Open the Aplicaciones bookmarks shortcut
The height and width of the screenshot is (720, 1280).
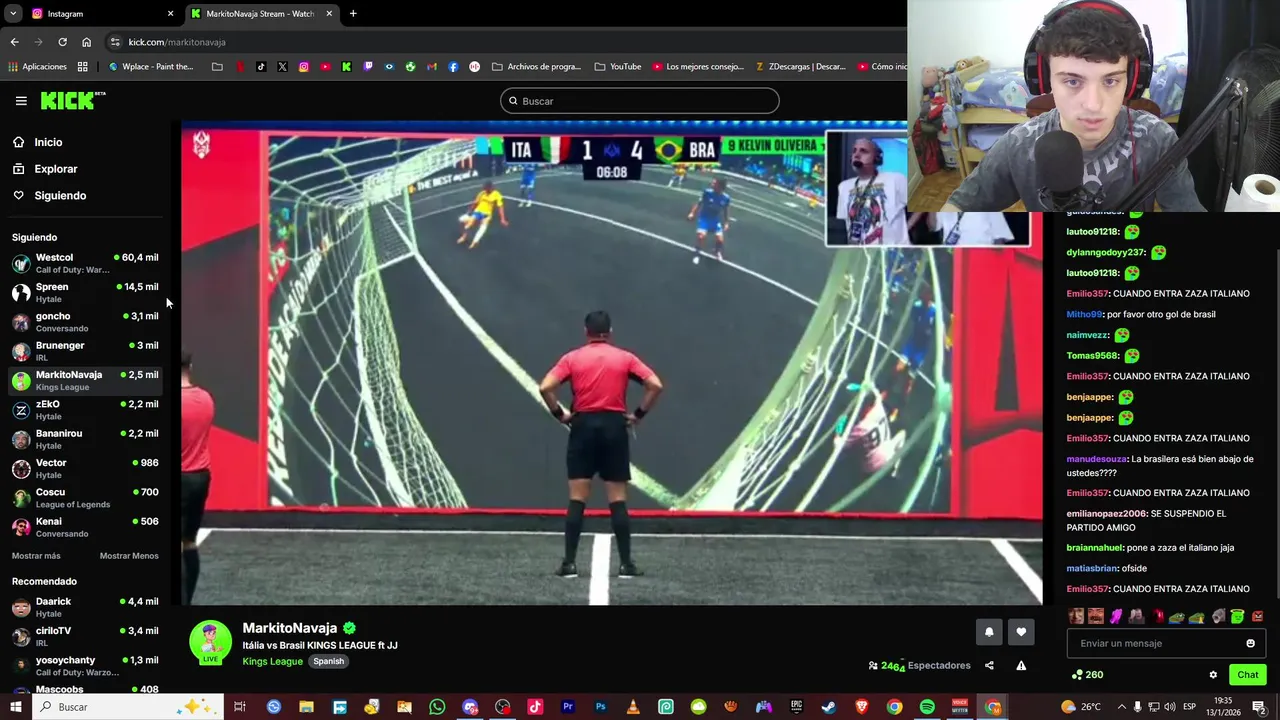[37, 67]
